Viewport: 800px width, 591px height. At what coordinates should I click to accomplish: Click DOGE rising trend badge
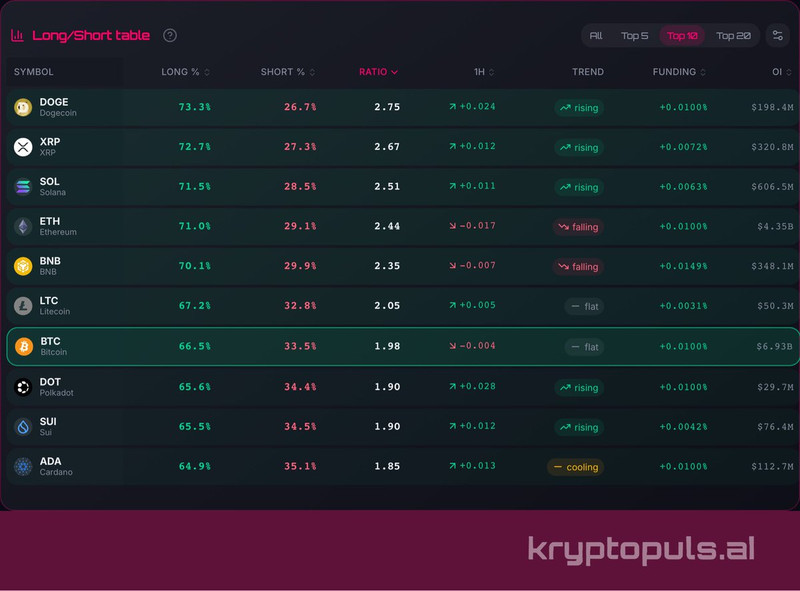pyautogui.click(x=579, y=108)
